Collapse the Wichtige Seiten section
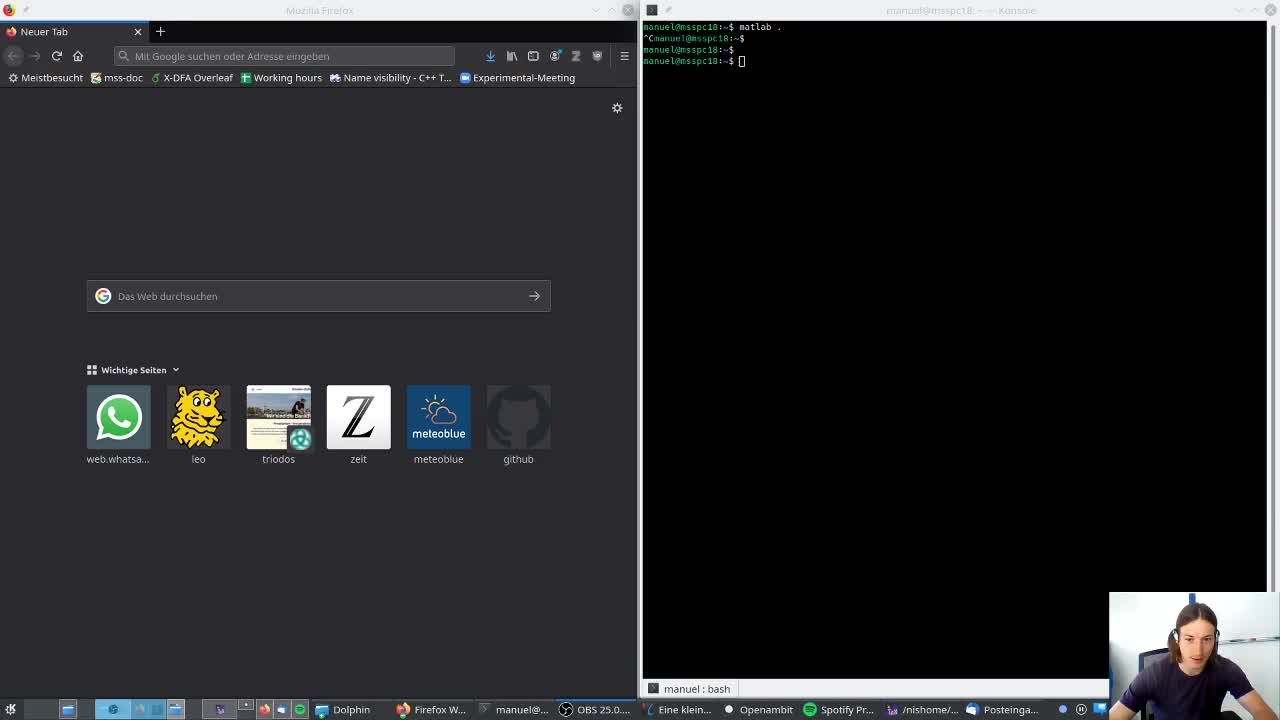Screen dimensions: 1280x720 [175, 370]
